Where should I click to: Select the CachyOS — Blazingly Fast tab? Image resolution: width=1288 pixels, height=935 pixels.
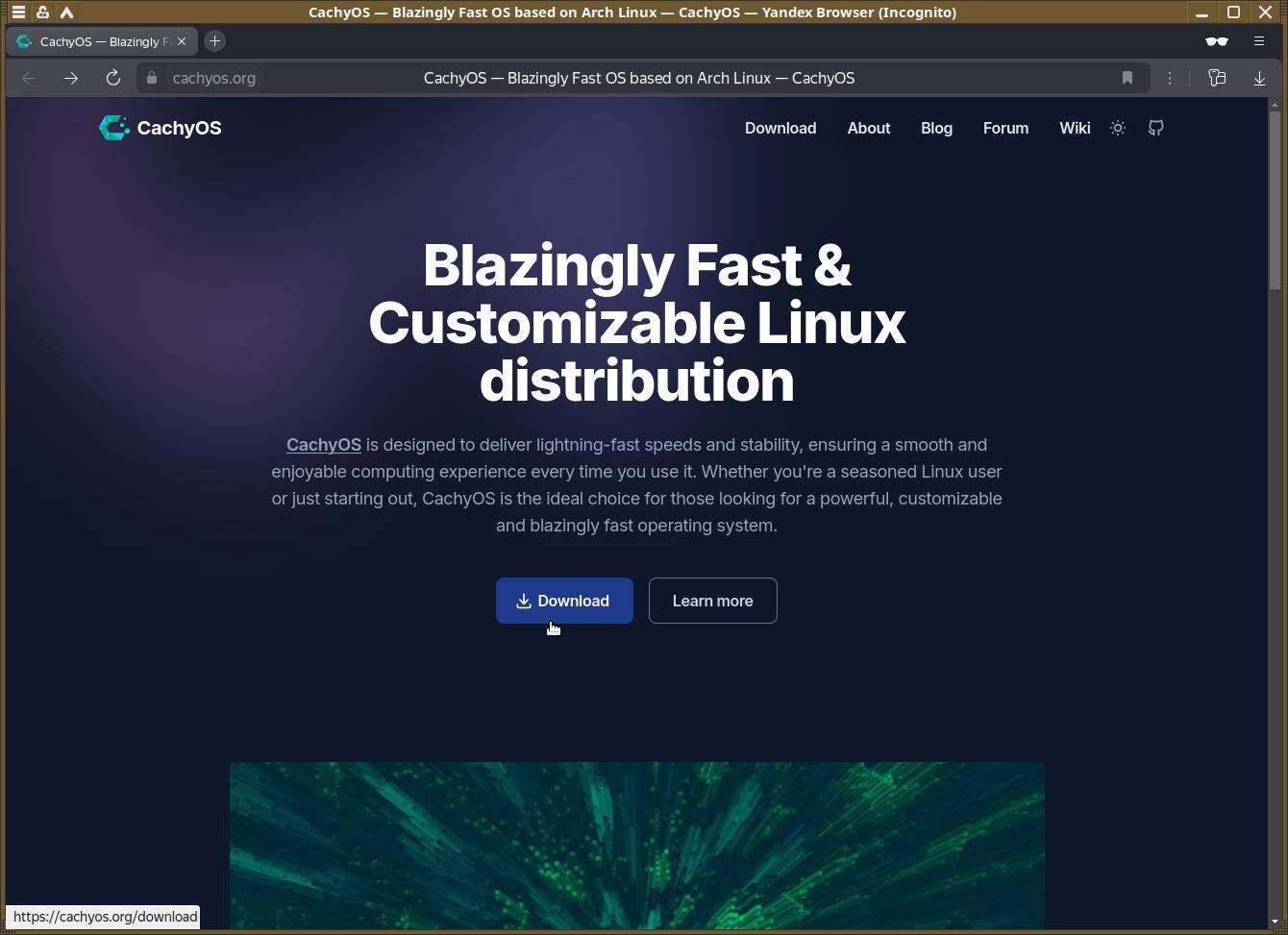click(x=101, y=41)
